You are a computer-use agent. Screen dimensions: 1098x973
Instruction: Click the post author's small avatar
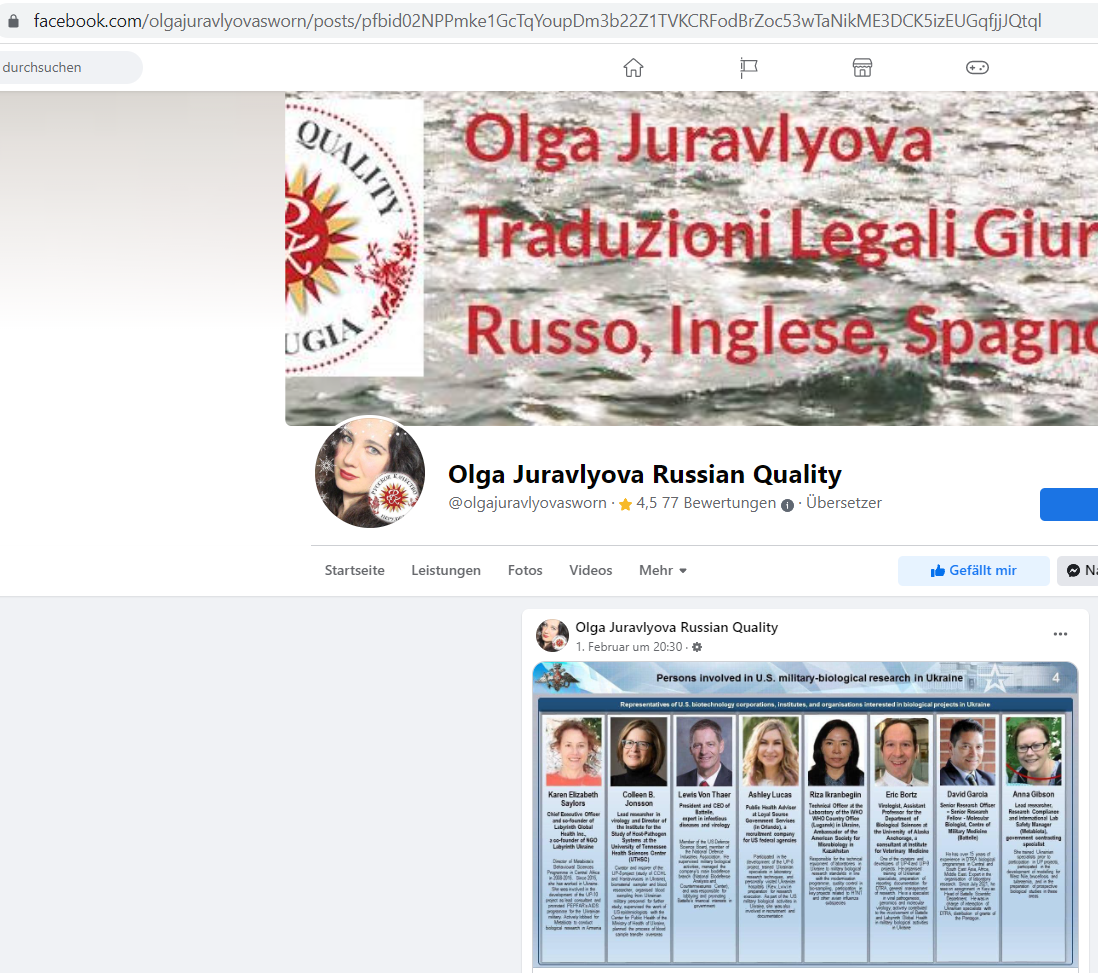pos(553,635)
